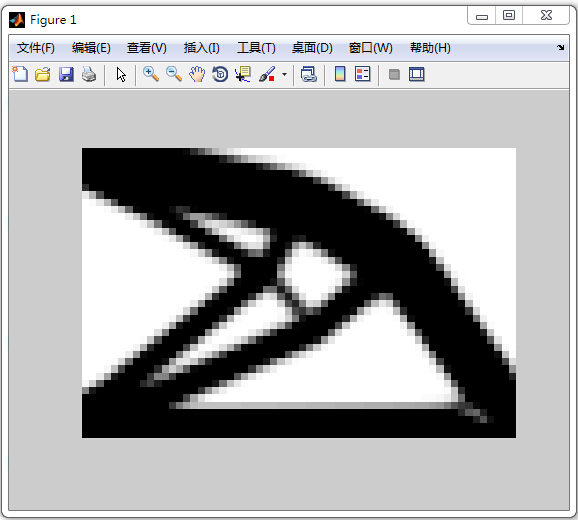Insert a Legend from toolbar
Image resolution: width=578 pixels, height=520 pixels.
click(x=363, y=74)
